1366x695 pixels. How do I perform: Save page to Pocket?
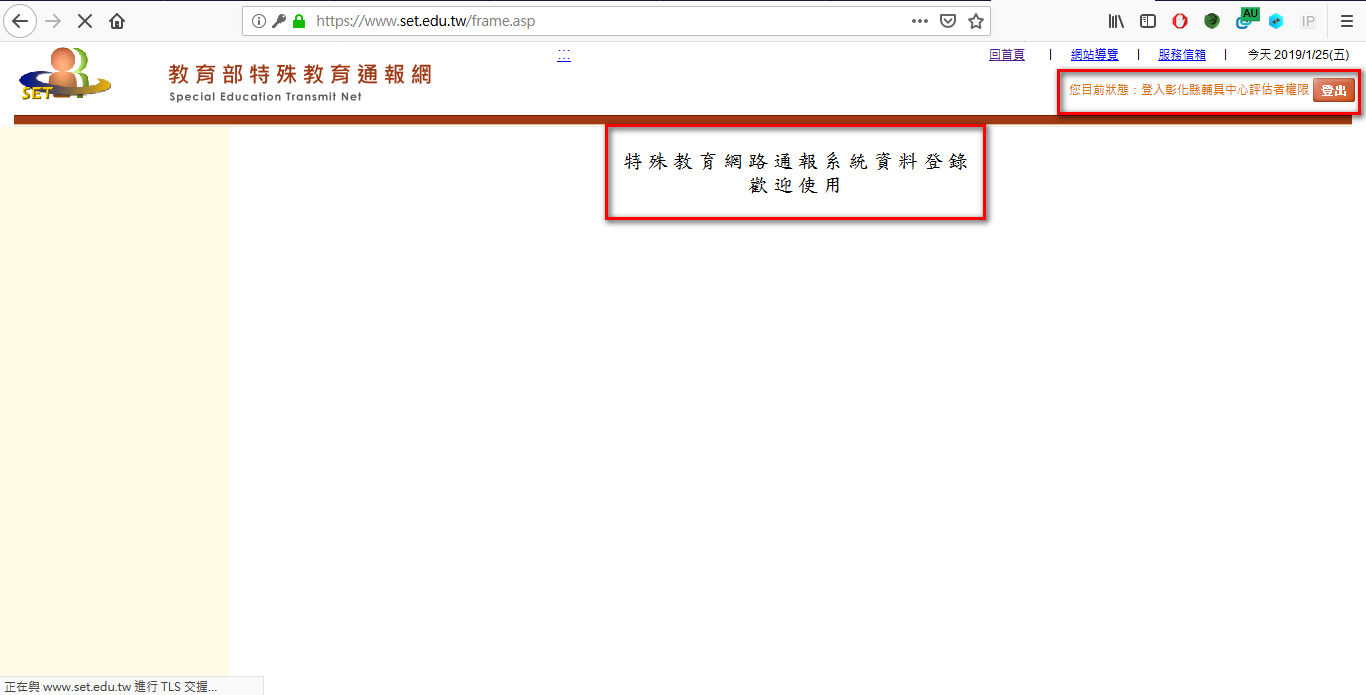(x=948, y=20)
